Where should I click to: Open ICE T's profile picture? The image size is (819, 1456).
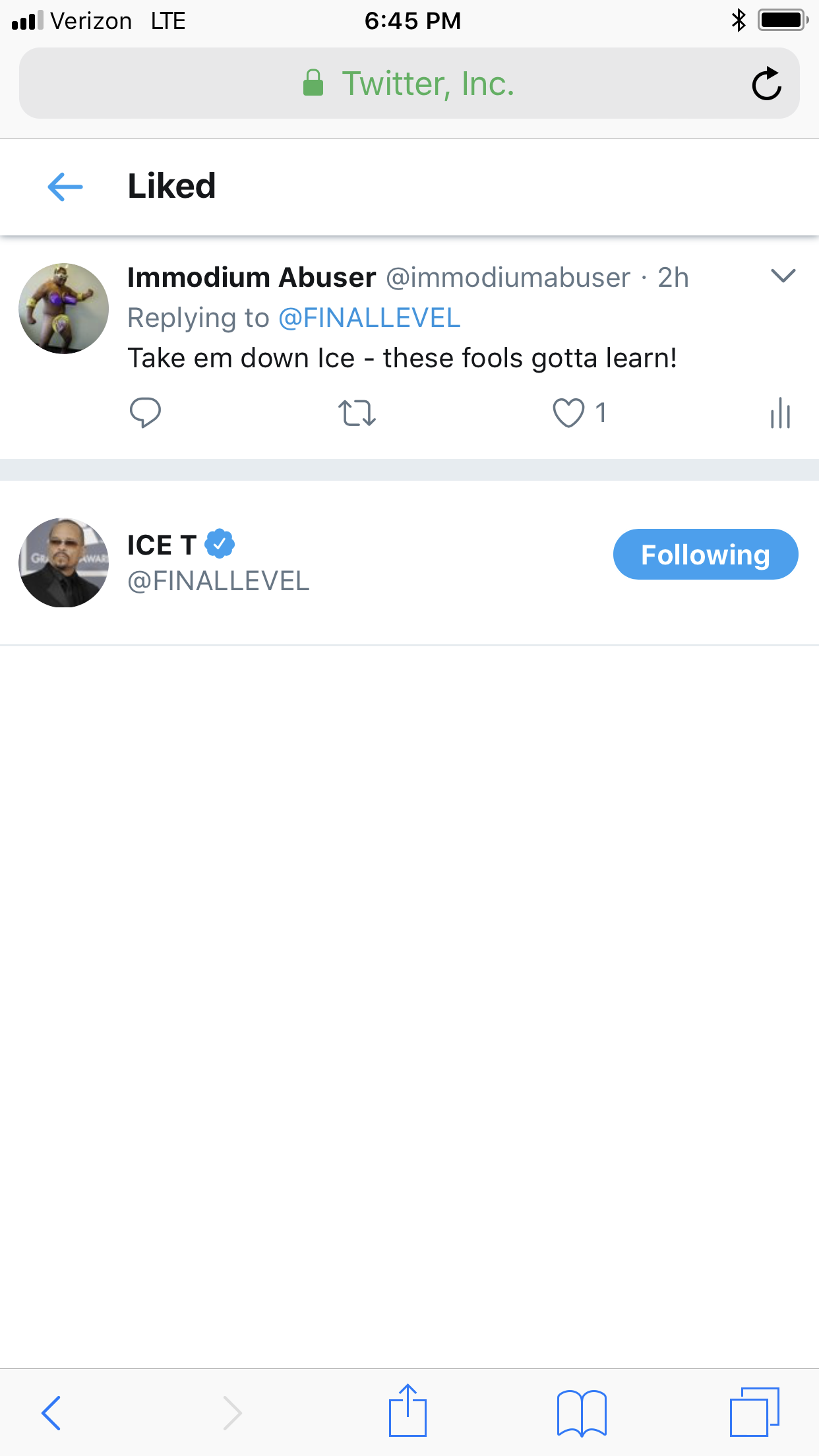pyautogui.click(x=64, y=562)
